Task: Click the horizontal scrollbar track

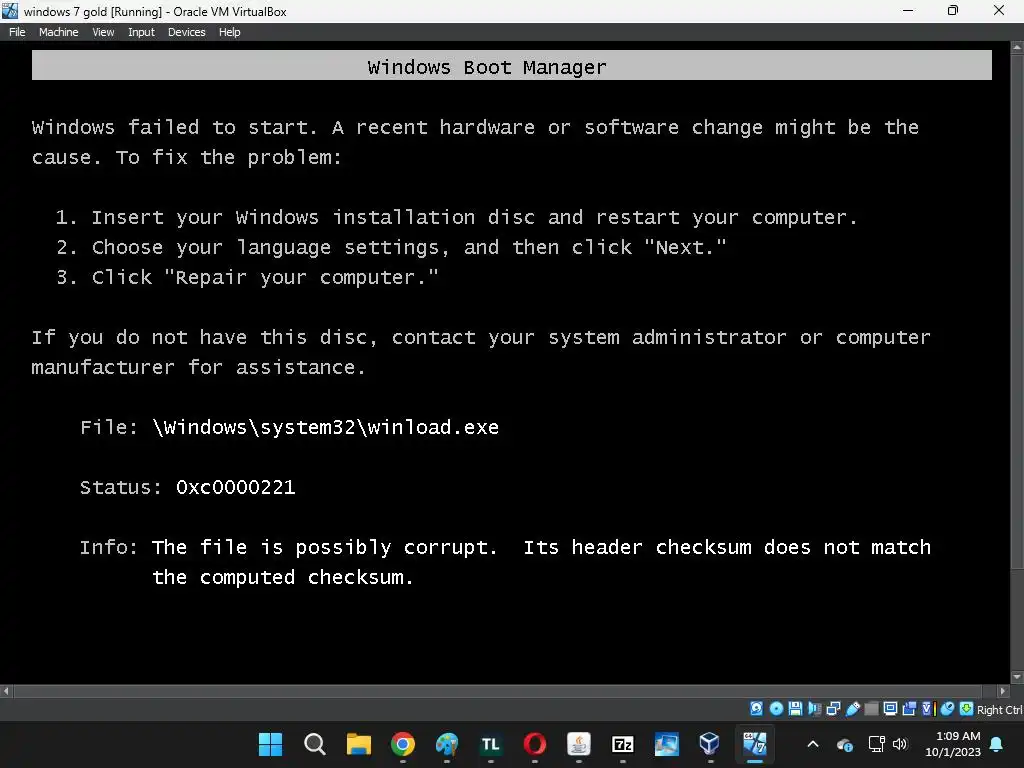Action: 505,690
